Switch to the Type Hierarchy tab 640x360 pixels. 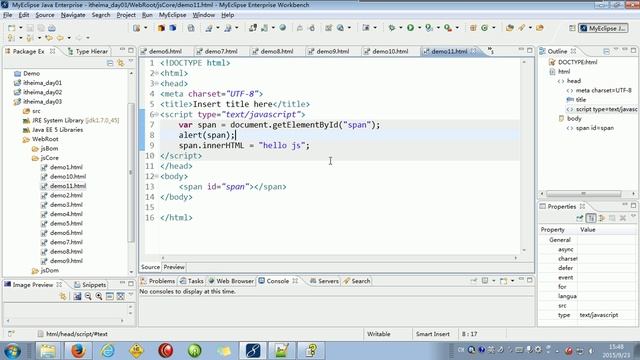88,51
